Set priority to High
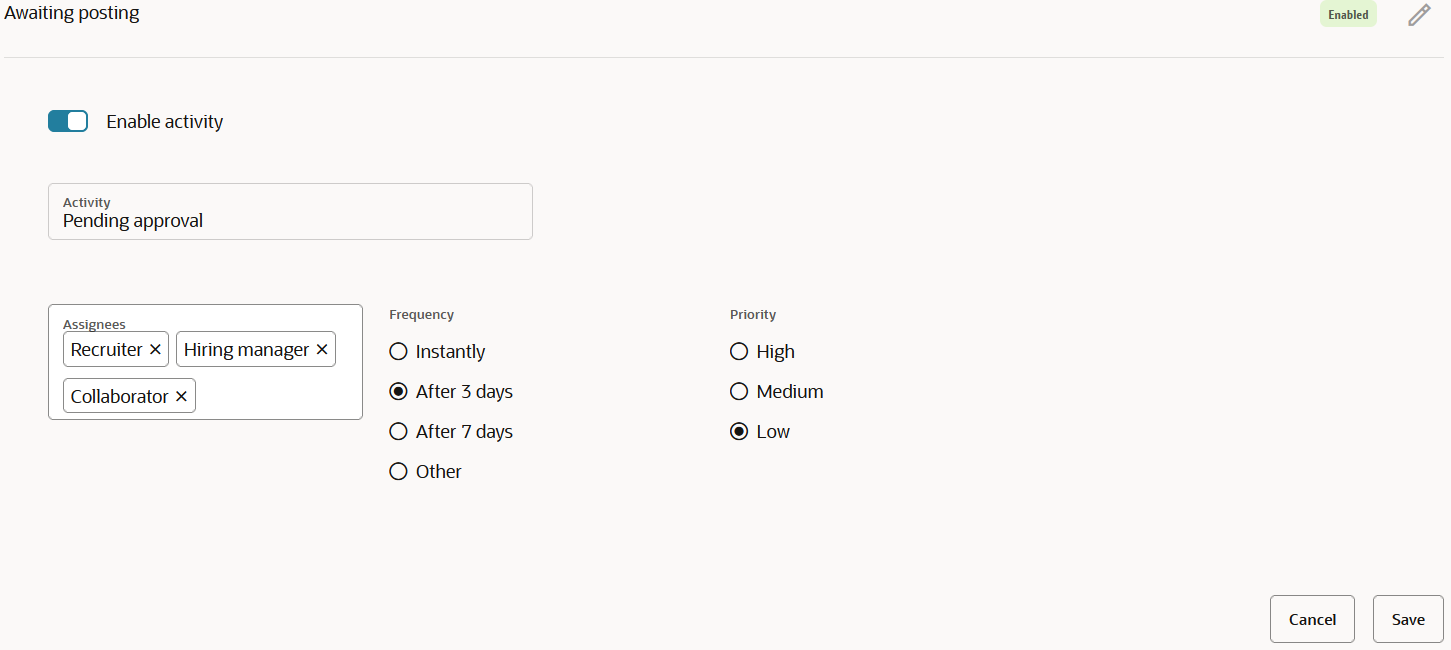Viewport: 1451px width, 650px height. (x=739, y=352)
